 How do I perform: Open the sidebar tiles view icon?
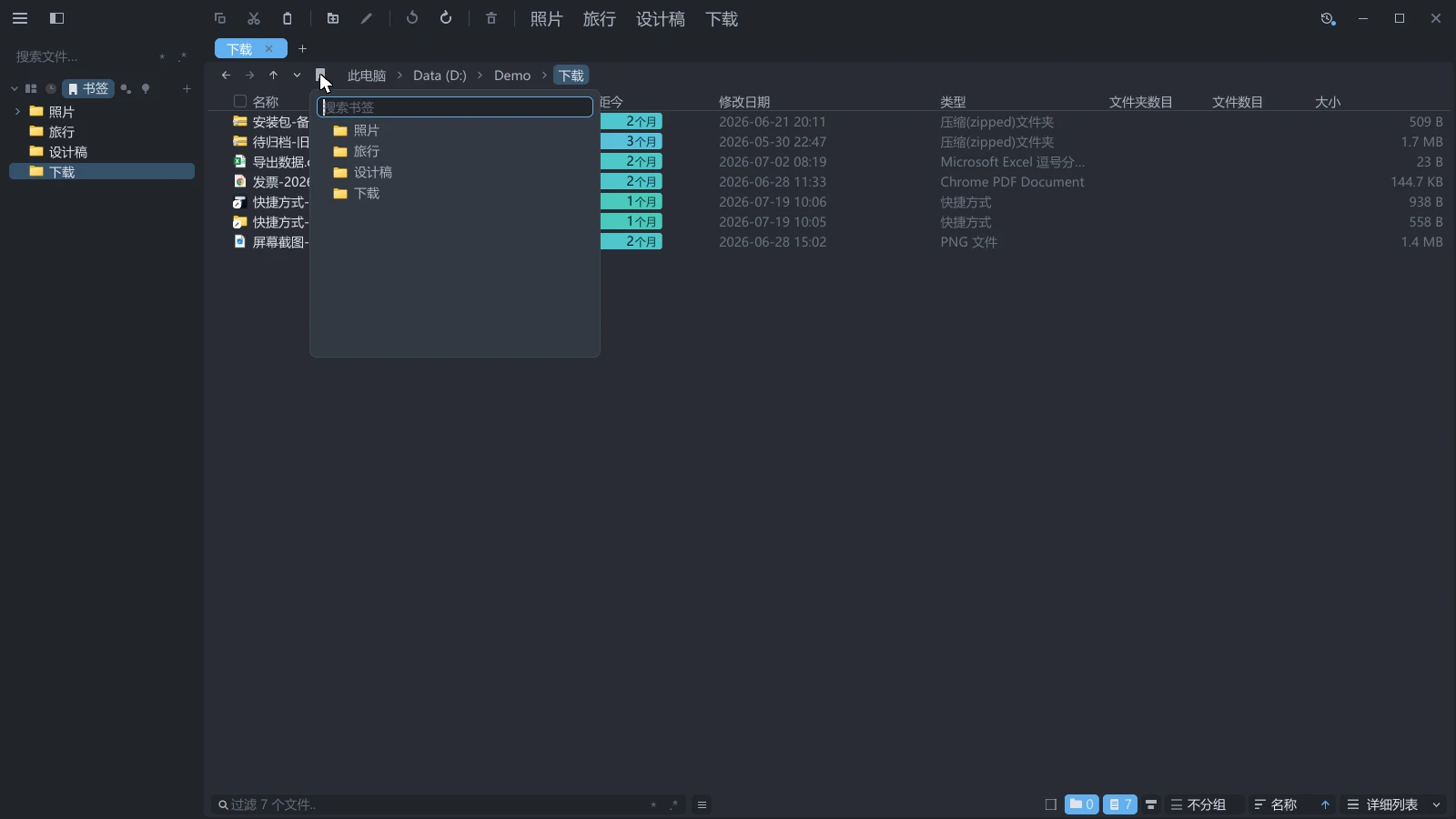[x=31, y=88]
